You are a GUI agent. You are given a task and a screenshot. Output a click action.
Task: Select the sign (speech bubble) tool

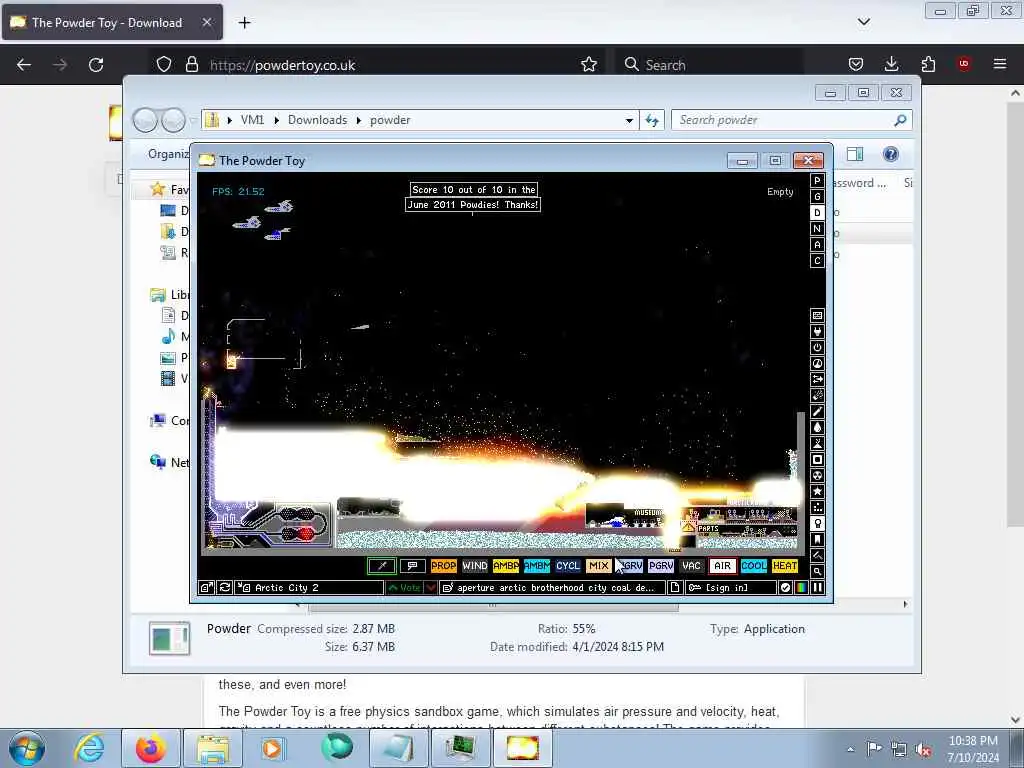tap(413, 566)
